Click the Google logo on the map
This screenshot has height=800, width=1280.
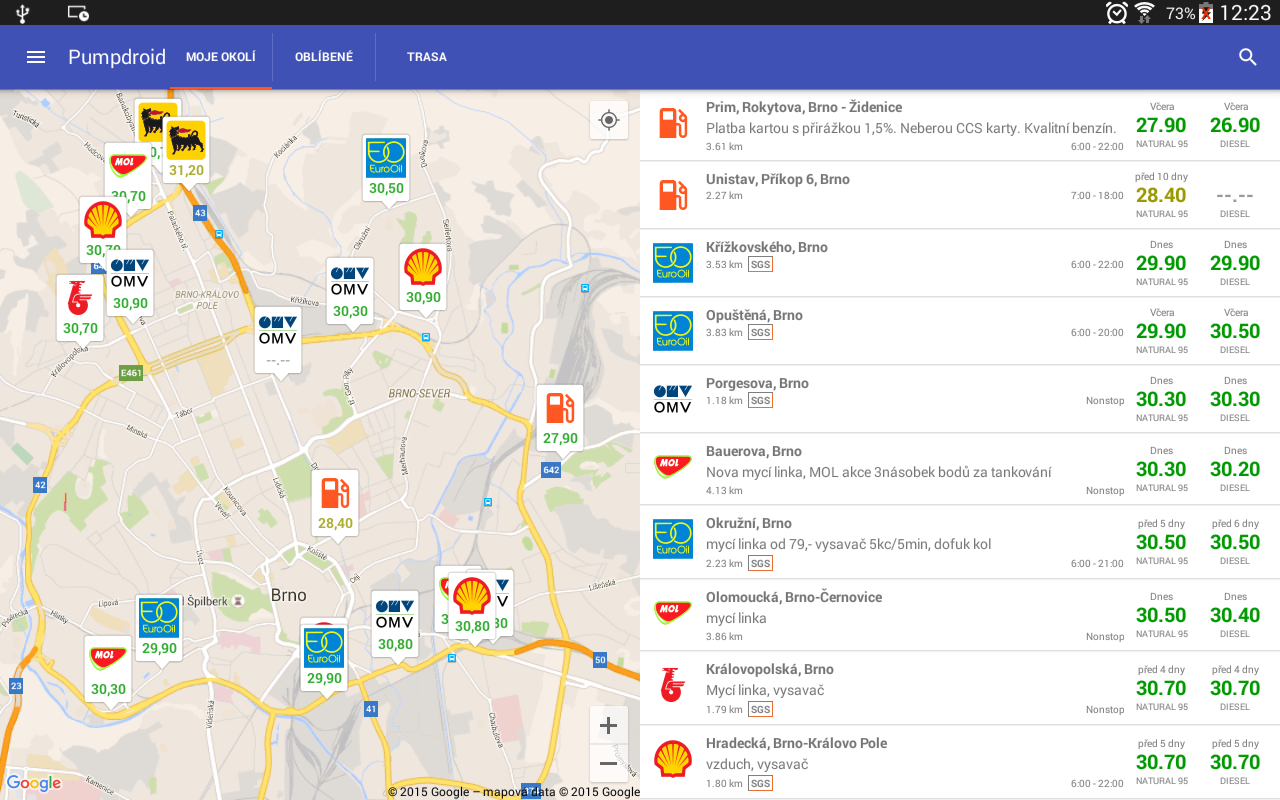coord(34,783)
